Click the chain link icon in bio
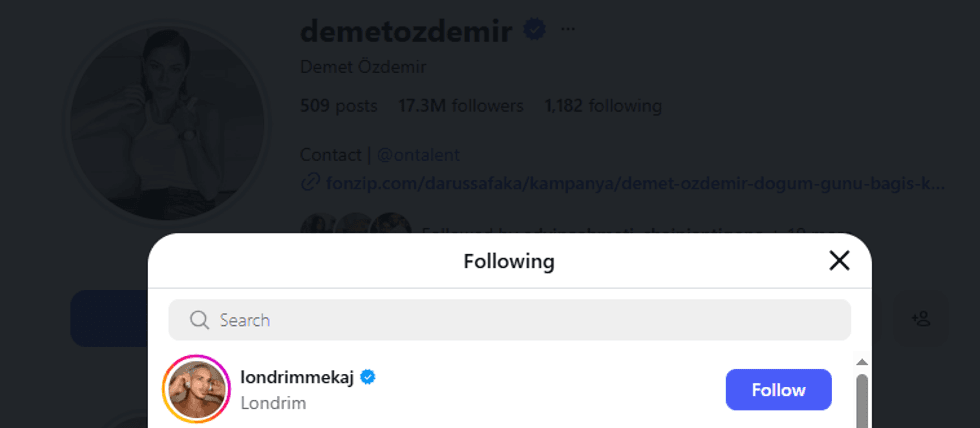The height and width of the screenshot is (428, 980). coord(310,183)
